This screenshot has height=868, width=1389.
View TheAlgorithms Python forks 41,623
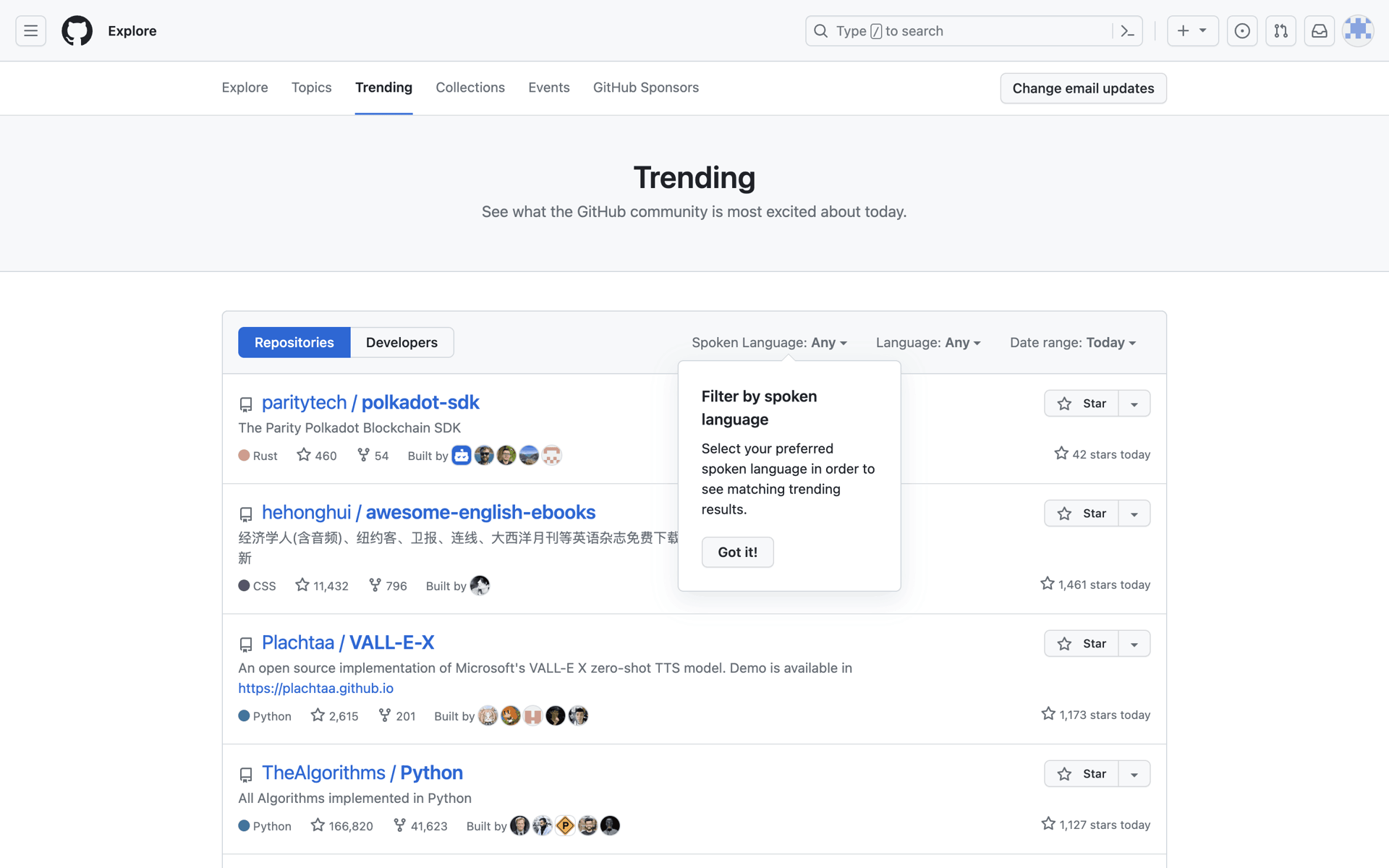420,825
